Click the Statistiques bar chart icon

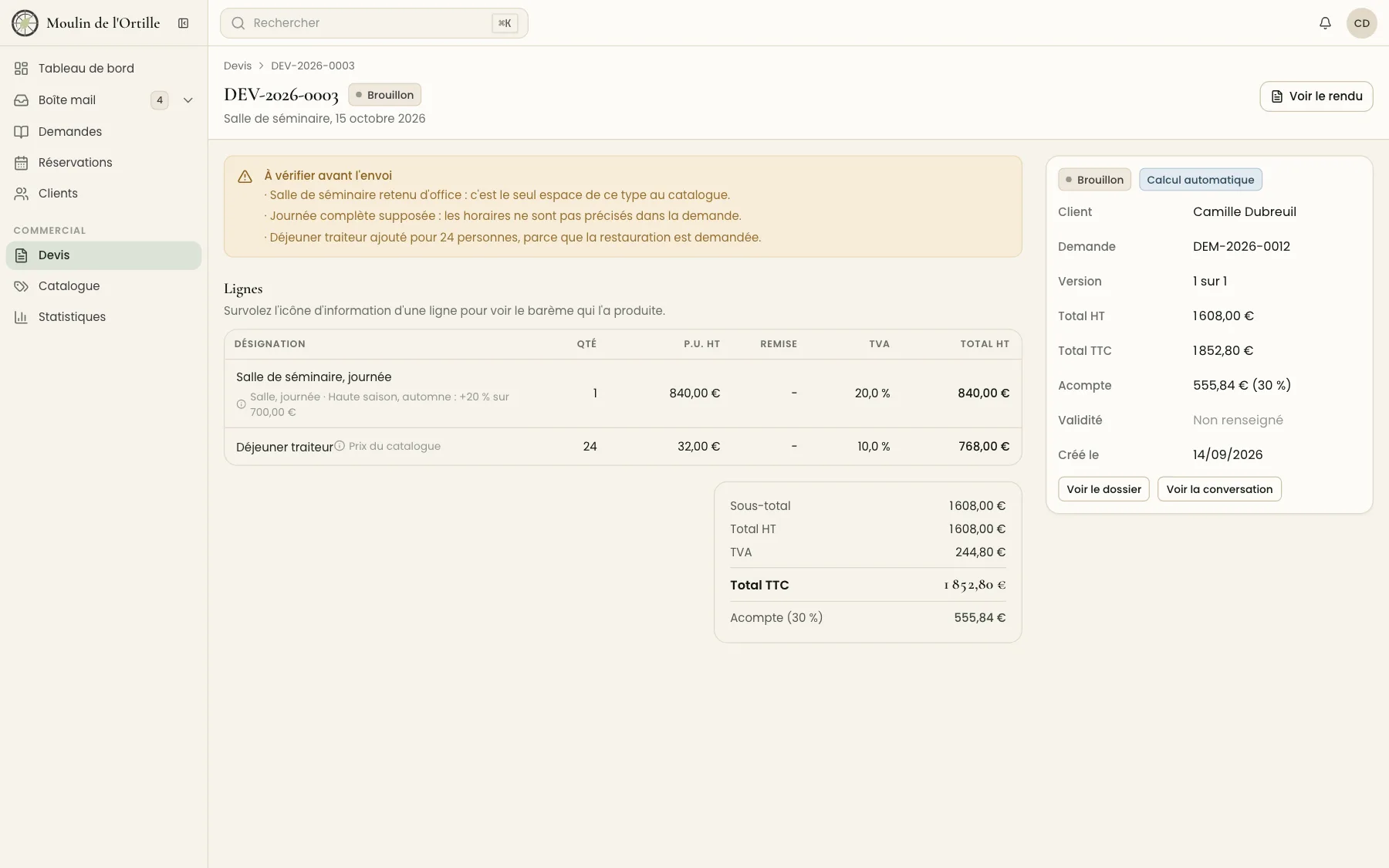(22, 317)
